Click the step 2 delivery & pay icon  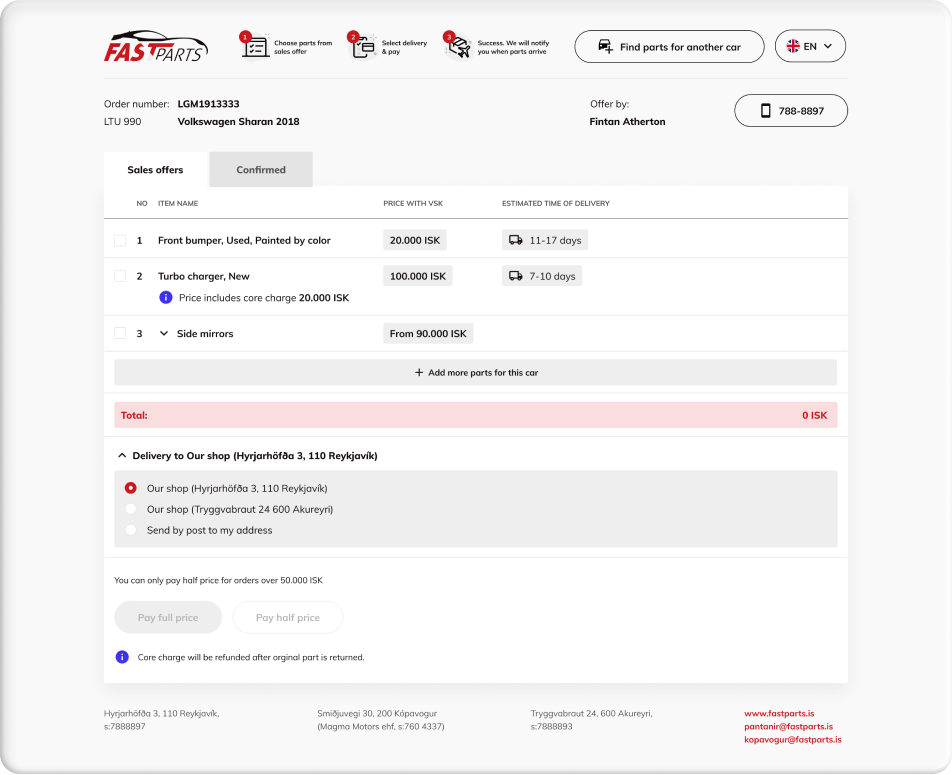pos(364,46)
